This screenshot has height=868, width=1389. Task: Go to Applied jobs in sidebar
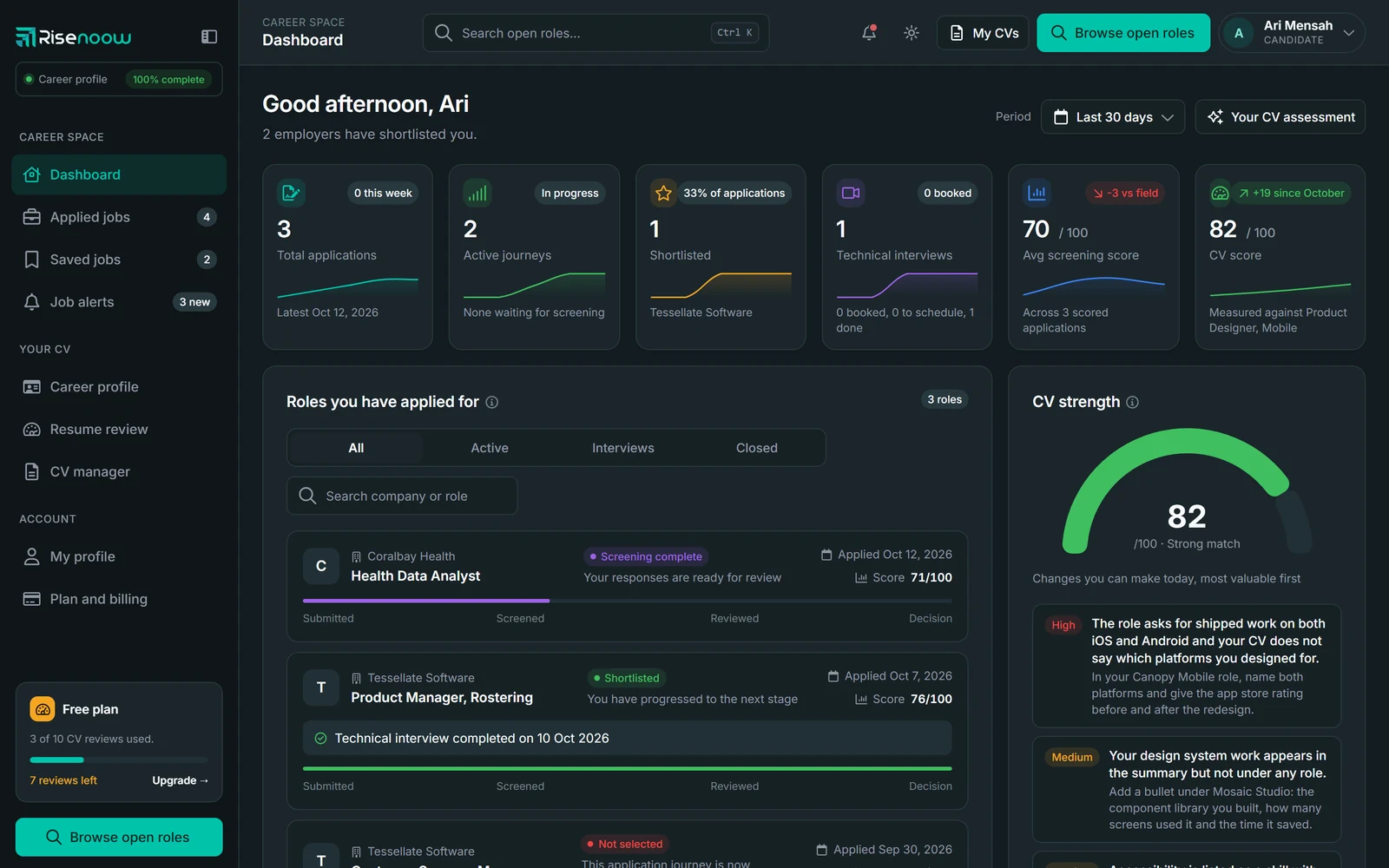[x=119, y=217]
